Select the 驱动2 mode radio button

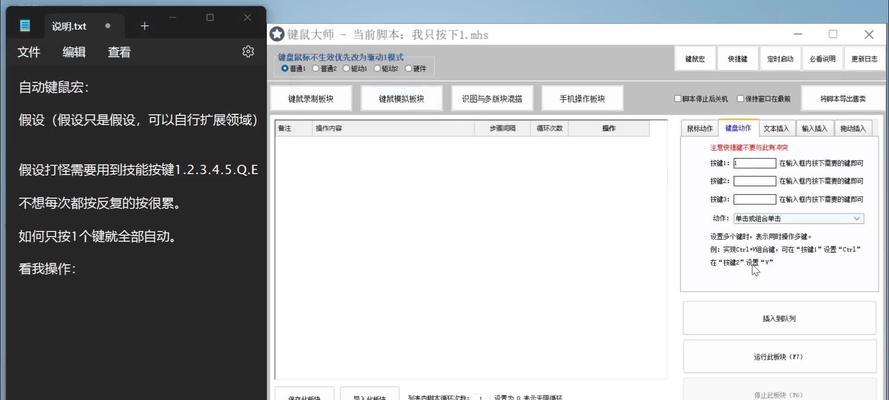click(377, 69)
